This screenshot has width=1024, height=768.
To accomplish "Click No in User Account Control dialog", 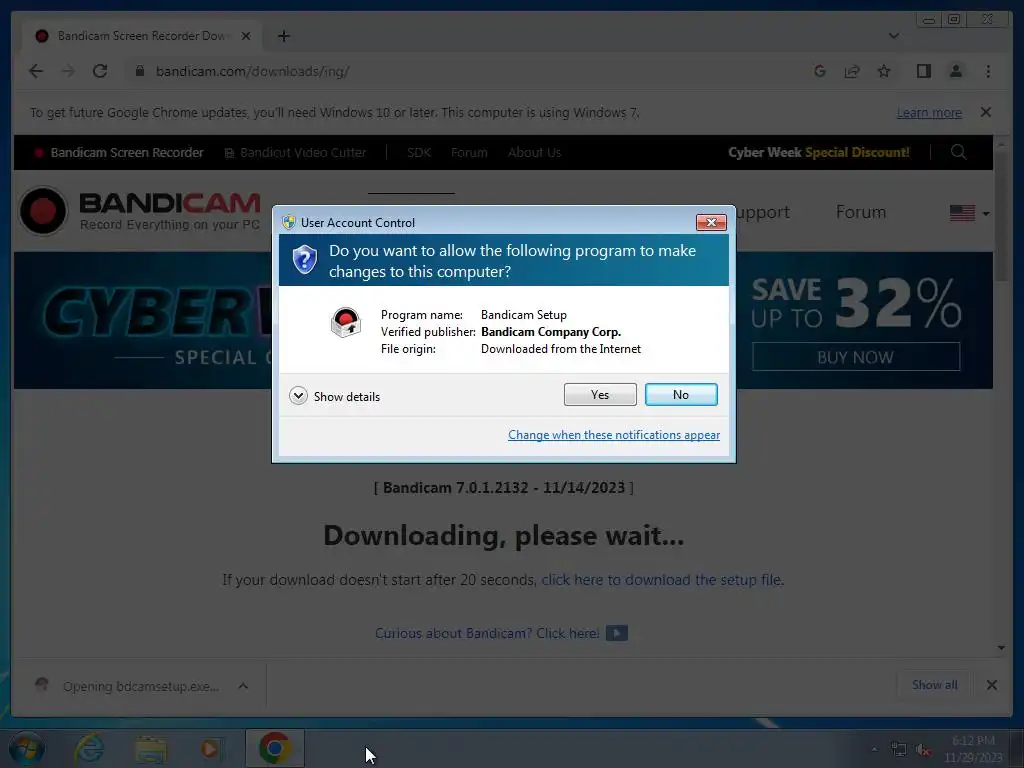I will point(680,394).
